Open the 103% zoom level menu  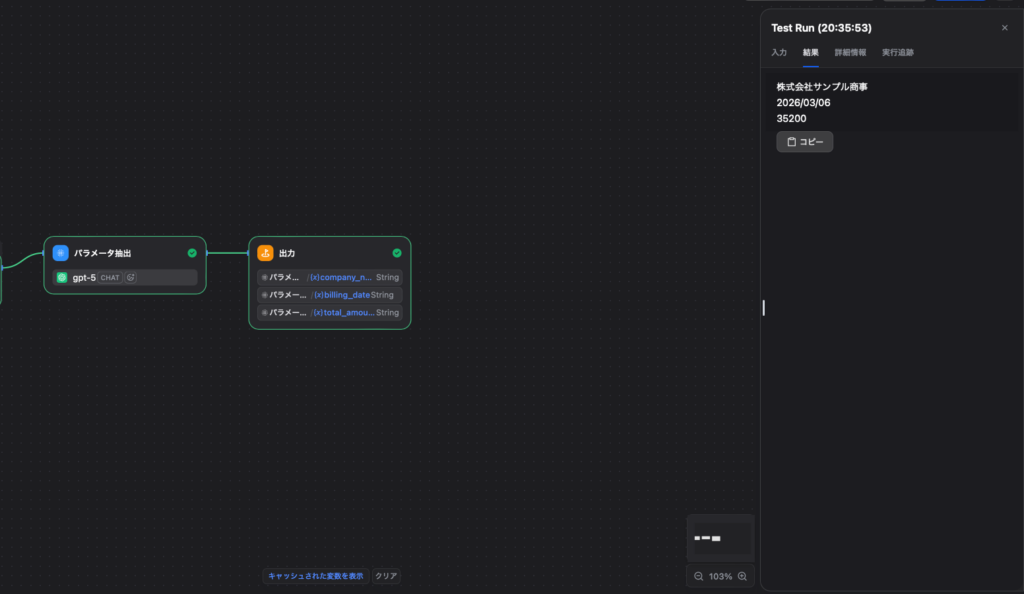[720, 576]
